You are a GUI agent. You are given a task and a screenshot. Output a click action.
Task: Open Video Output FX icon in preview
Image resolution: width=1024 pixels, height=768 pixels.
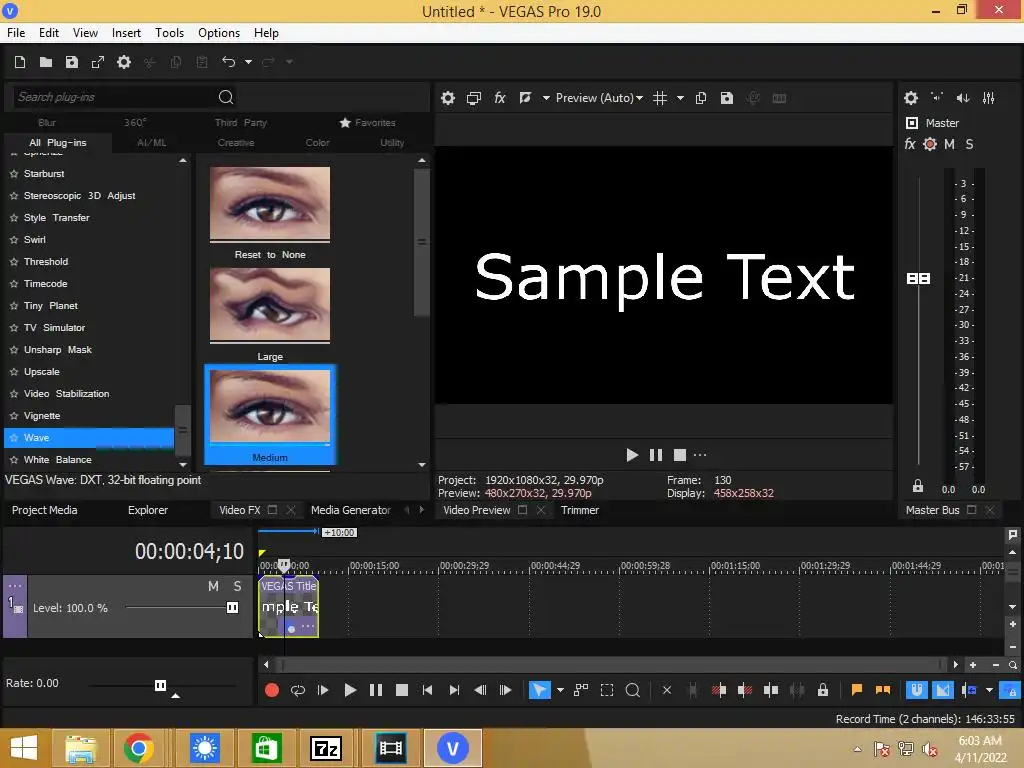(500, 98)
